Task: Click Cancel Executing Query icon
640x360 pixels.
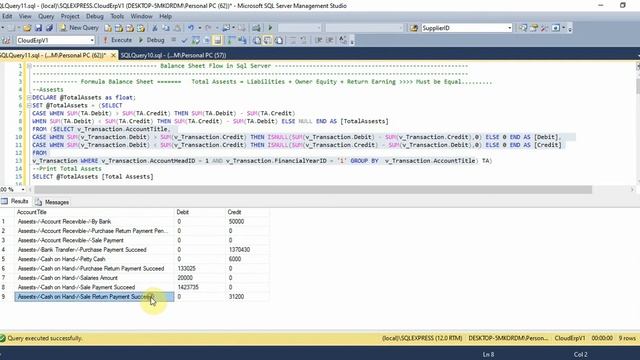Action: click(173, 40)
